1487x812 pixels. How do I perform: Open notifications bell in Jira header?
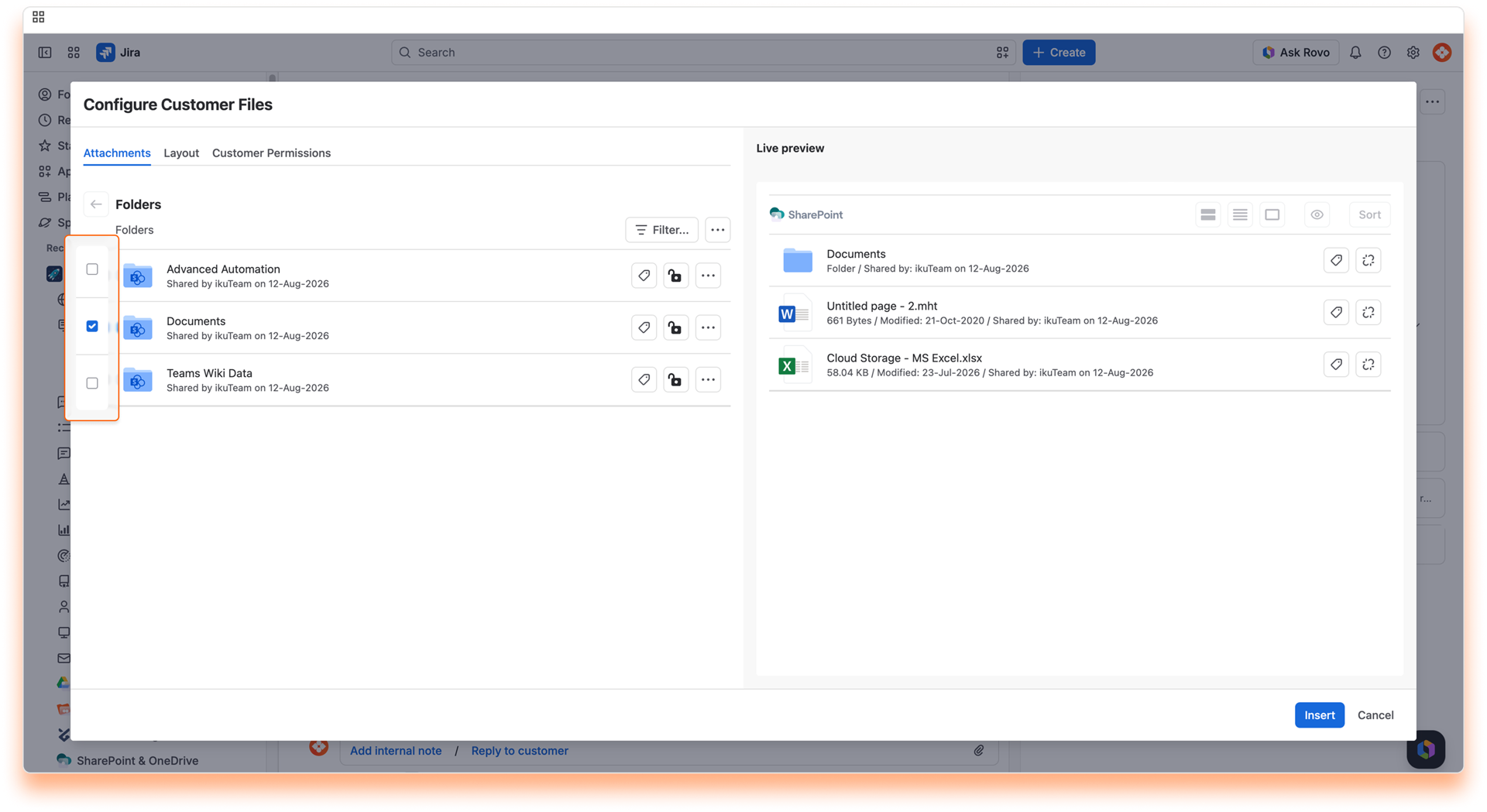(x=1355, y=53)
